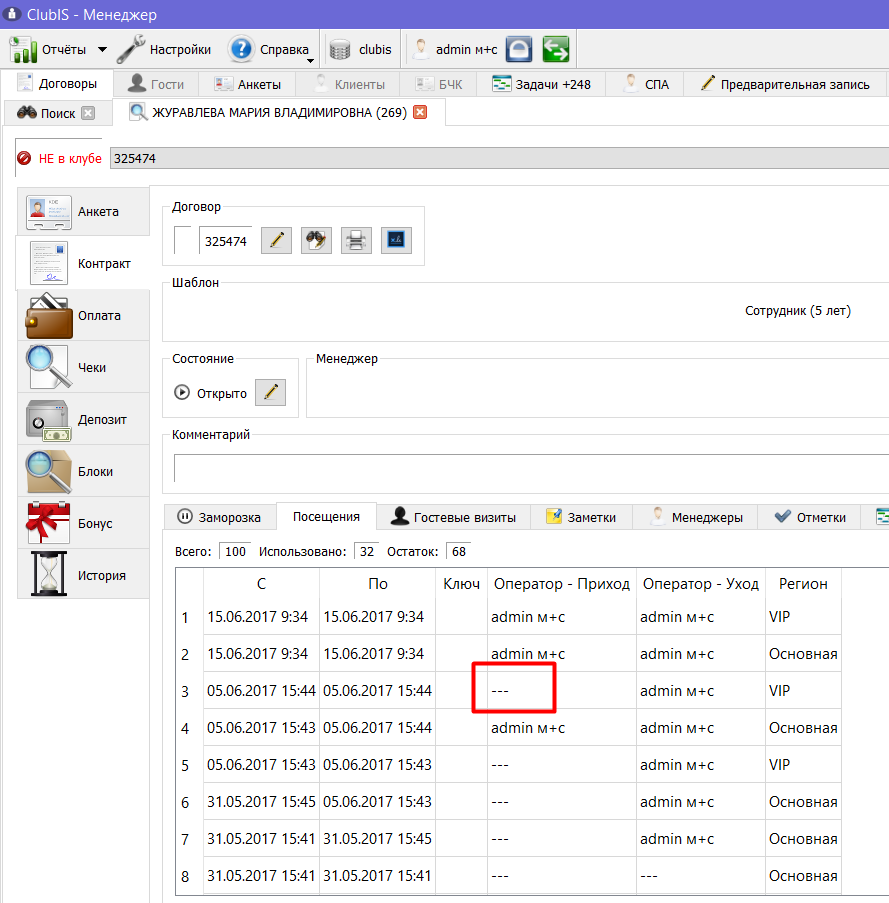This screenshot has height=903, width=889.
Task: Expand the Справка dropdown arrow
Action: pyautogui.click(x=310, y=60)
